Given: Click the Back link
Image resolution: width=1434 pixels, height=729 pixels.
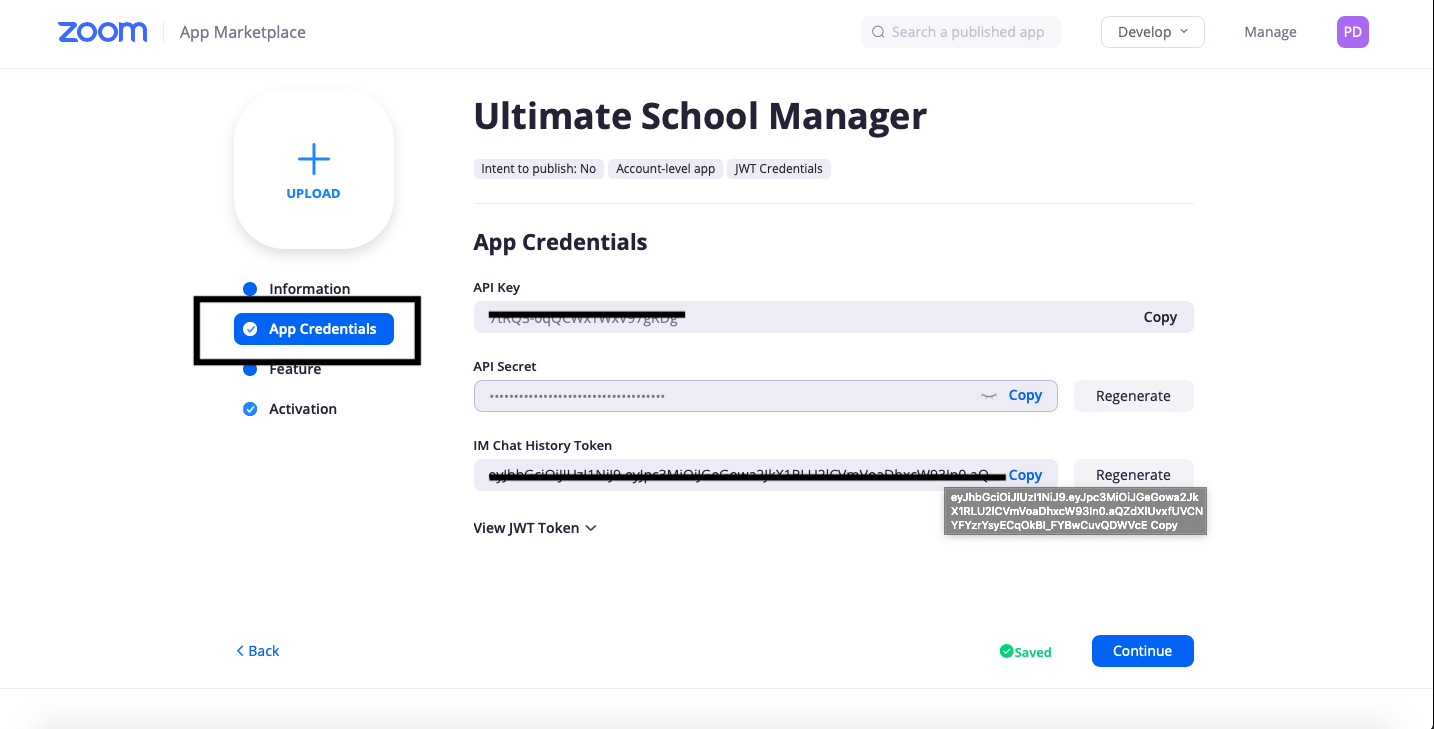Looking at the screenshot, I should tap(257, 651).
